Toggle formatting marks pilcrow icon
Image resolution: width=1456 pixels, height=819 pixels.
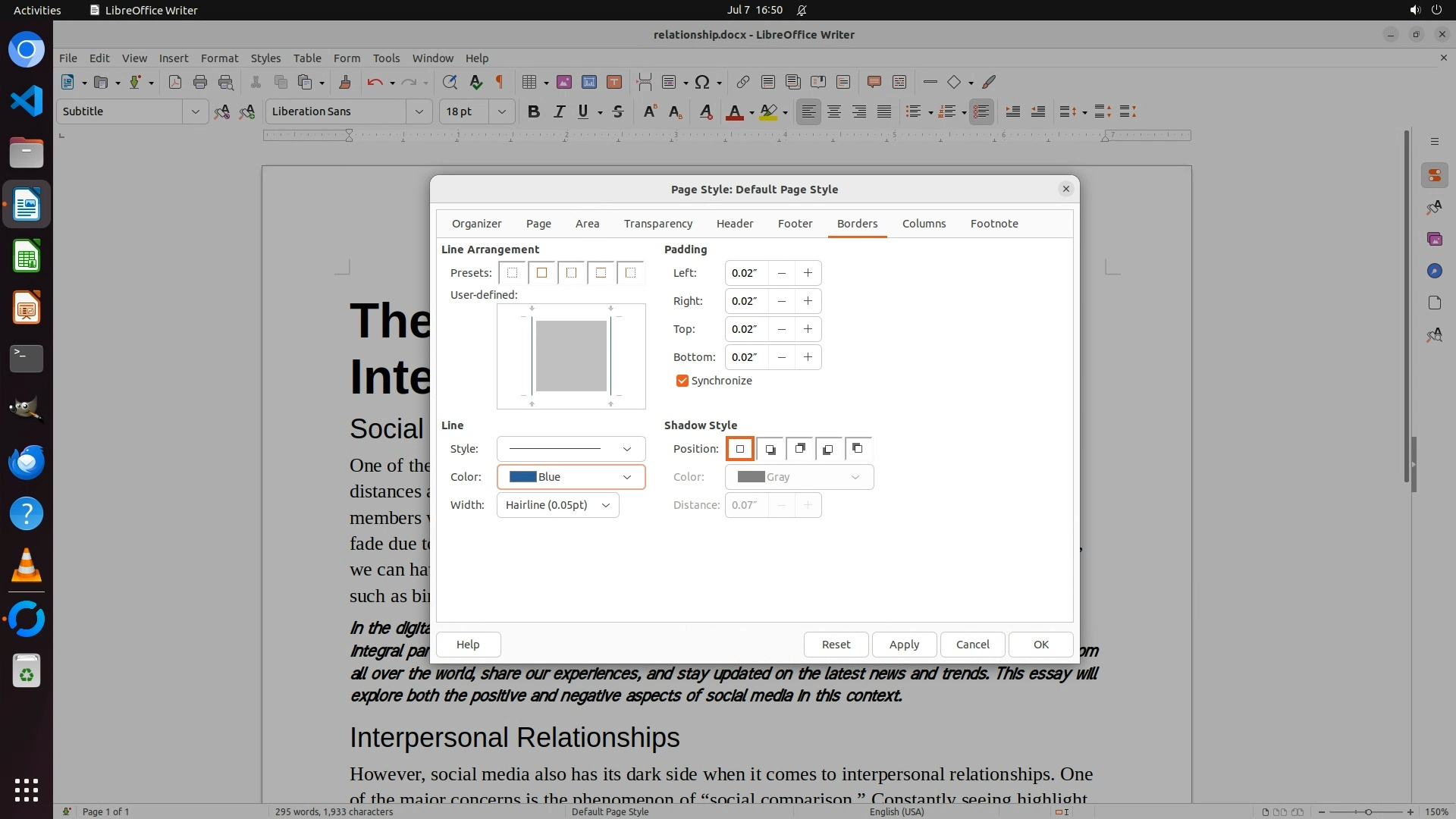[499, 82]
